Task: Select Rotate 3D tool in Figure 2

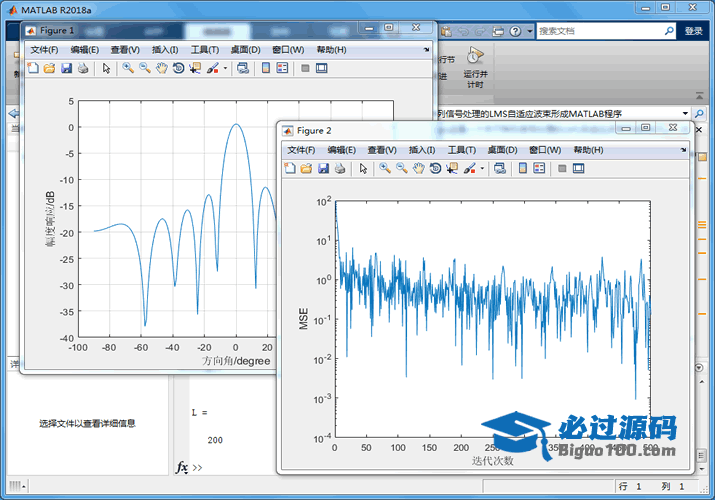Action: [435, 169]
